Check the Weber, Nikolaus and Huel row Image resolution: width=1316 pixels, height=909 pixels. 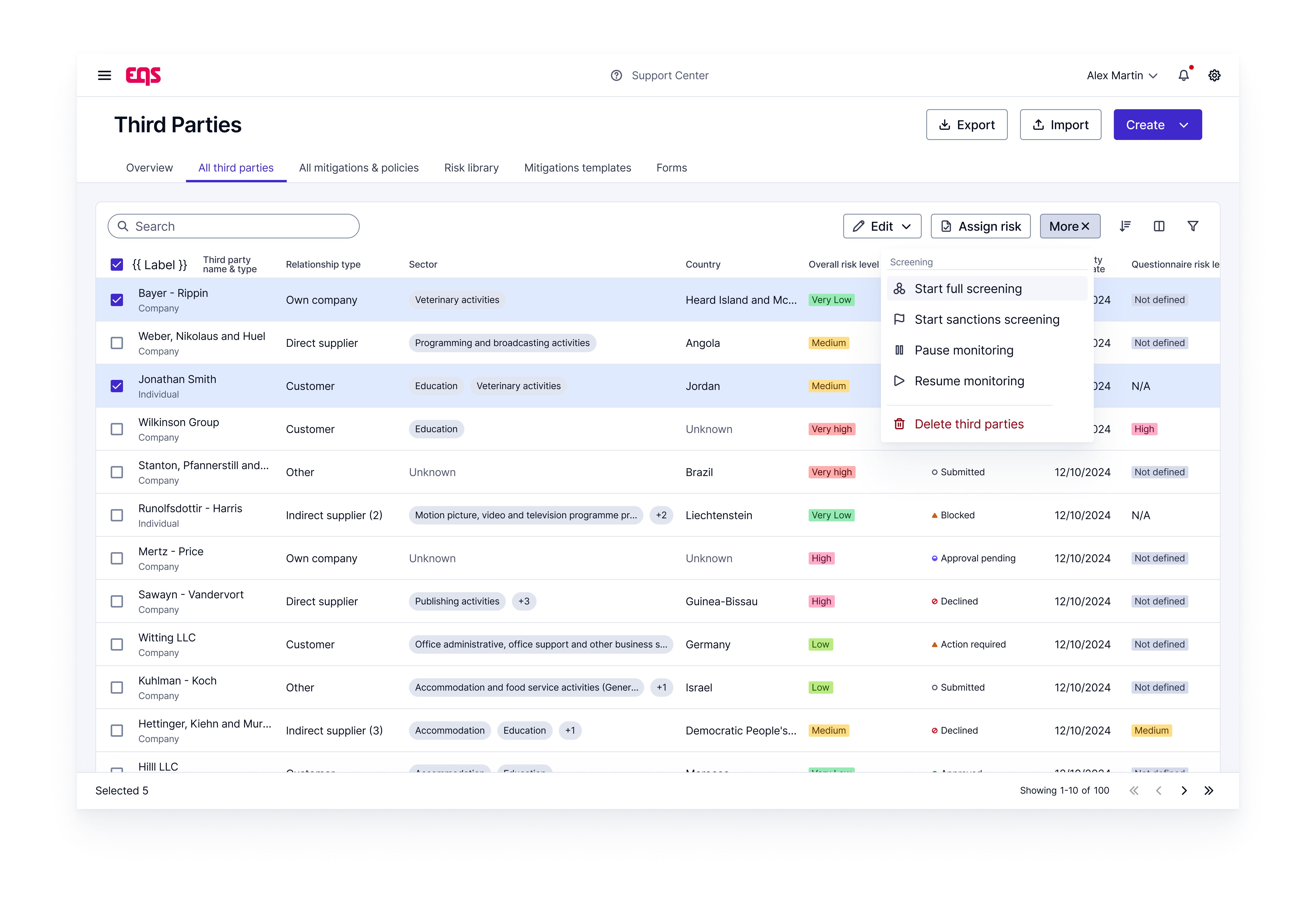pyautogui.click(x=117, y=343)
